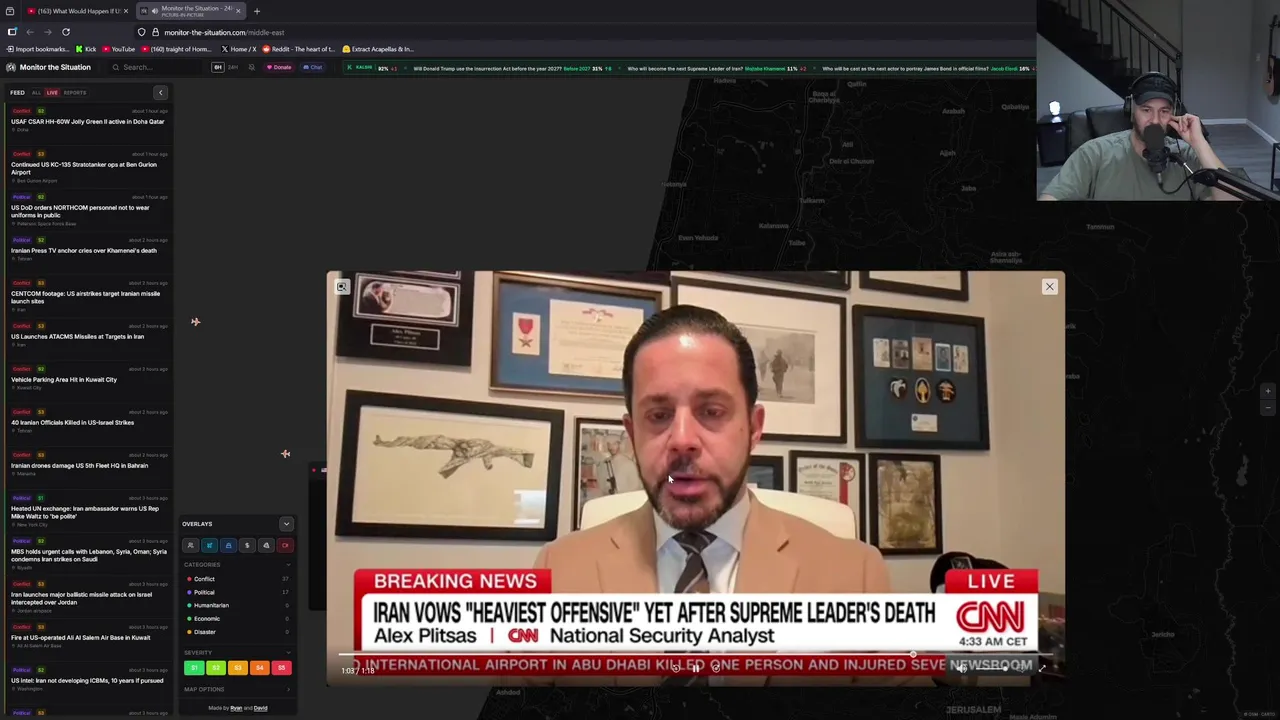
Task: Open feed item 40 Iranian Officials Killed
Action: 87,421
